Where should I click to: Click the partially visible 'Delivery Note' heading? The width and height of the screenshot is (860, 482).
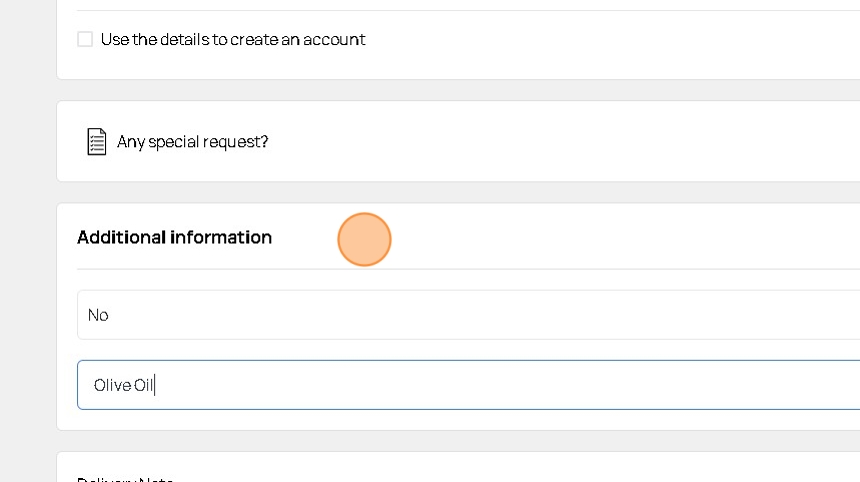point(125,478)
